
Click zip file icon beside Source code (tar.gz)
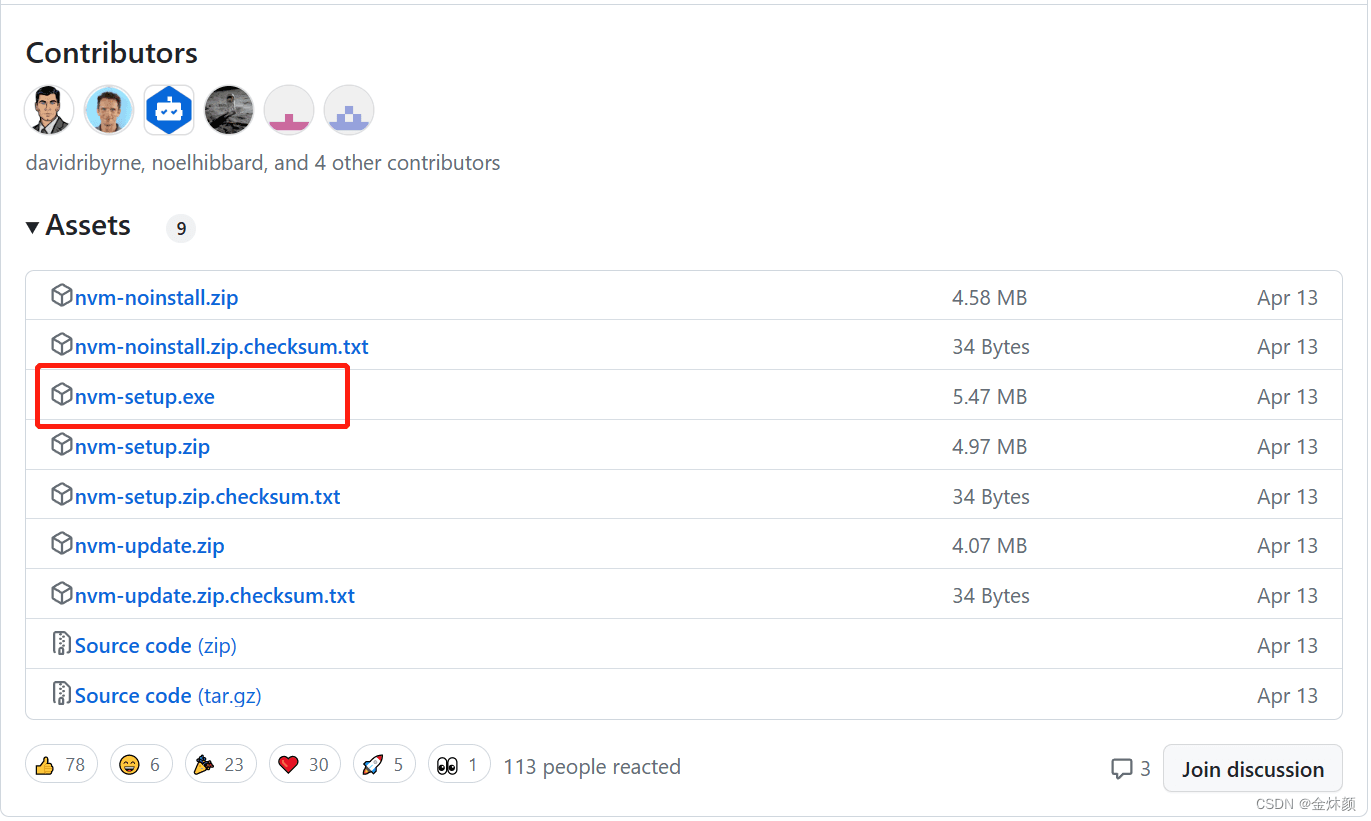(x=62, y=694)
